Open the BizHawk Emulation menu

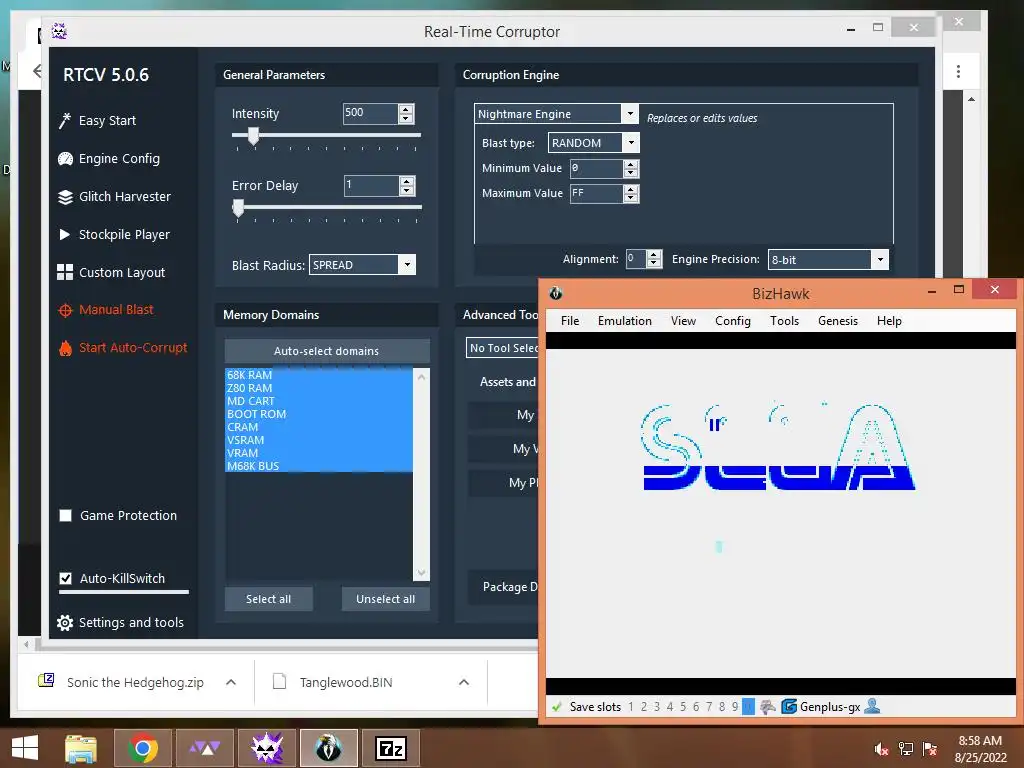[625, 321]
